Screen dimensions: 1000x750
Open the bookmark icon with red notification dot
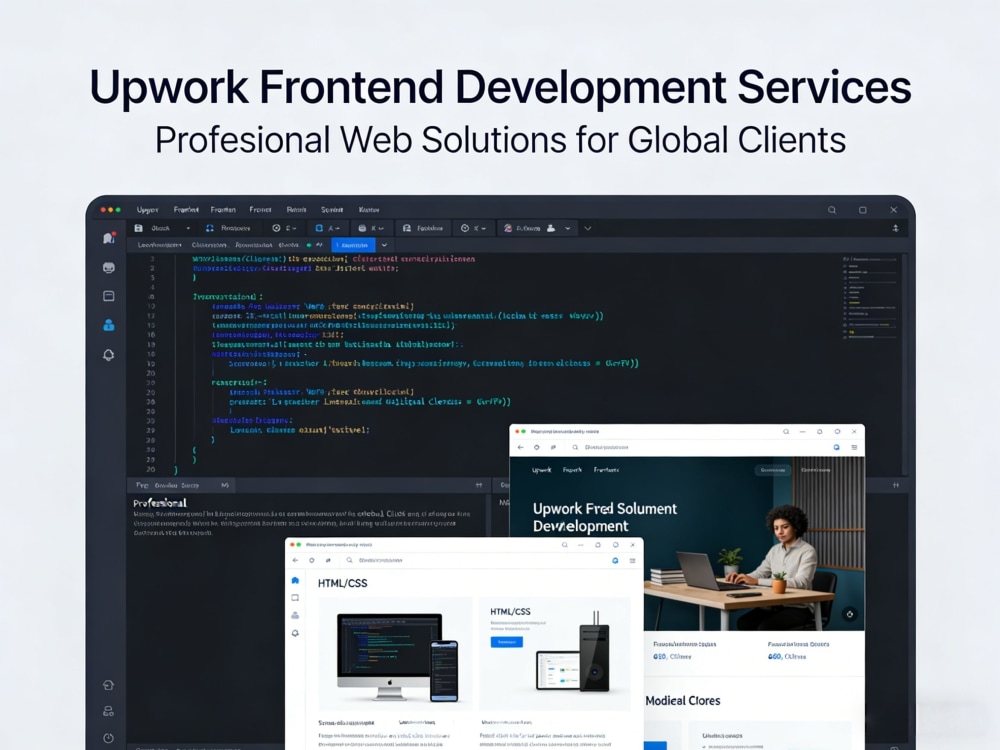(109, 238)
